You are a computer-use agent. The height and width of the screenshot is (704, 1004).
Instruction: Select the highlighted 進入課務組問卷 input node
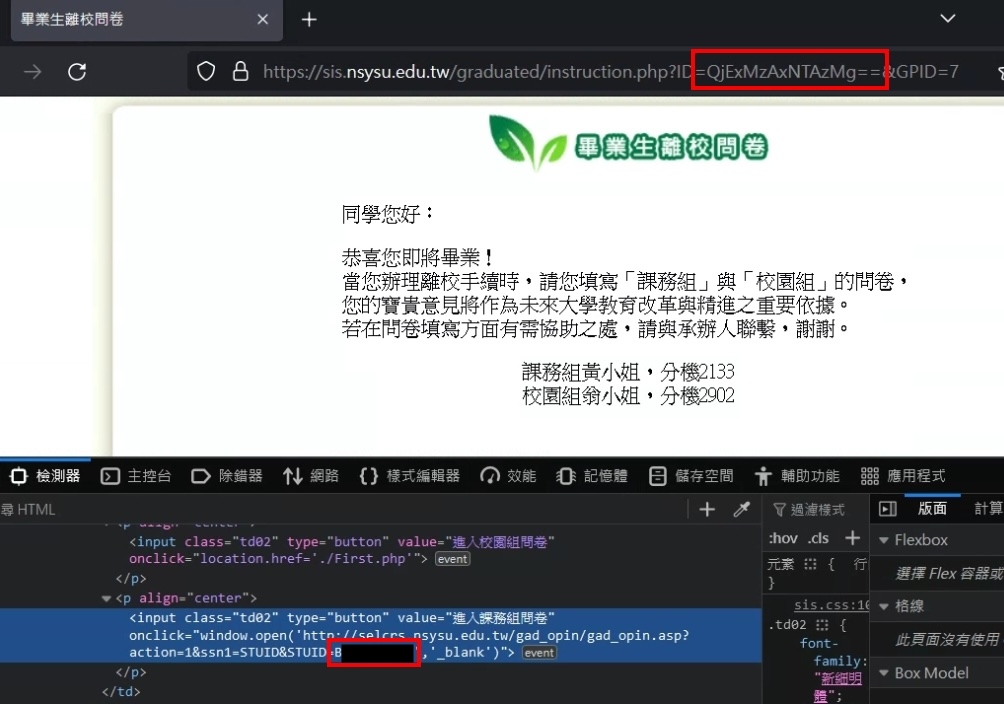(380, 635)
